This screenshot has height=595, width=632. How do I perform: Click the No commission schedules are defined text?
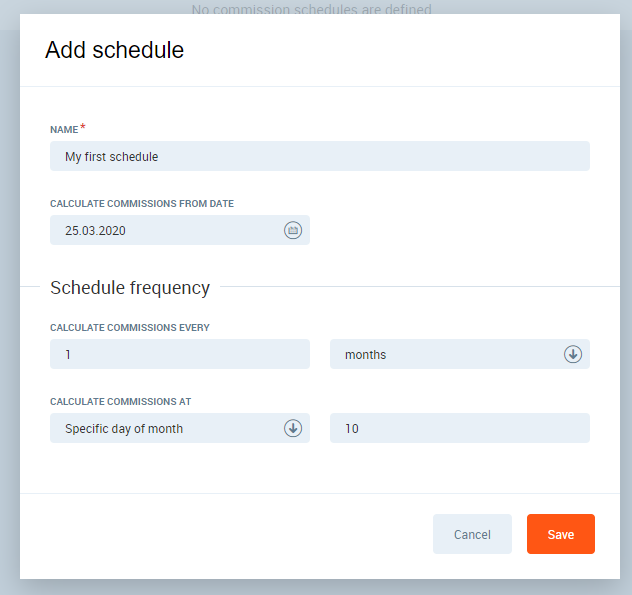[x=312, y=9]
